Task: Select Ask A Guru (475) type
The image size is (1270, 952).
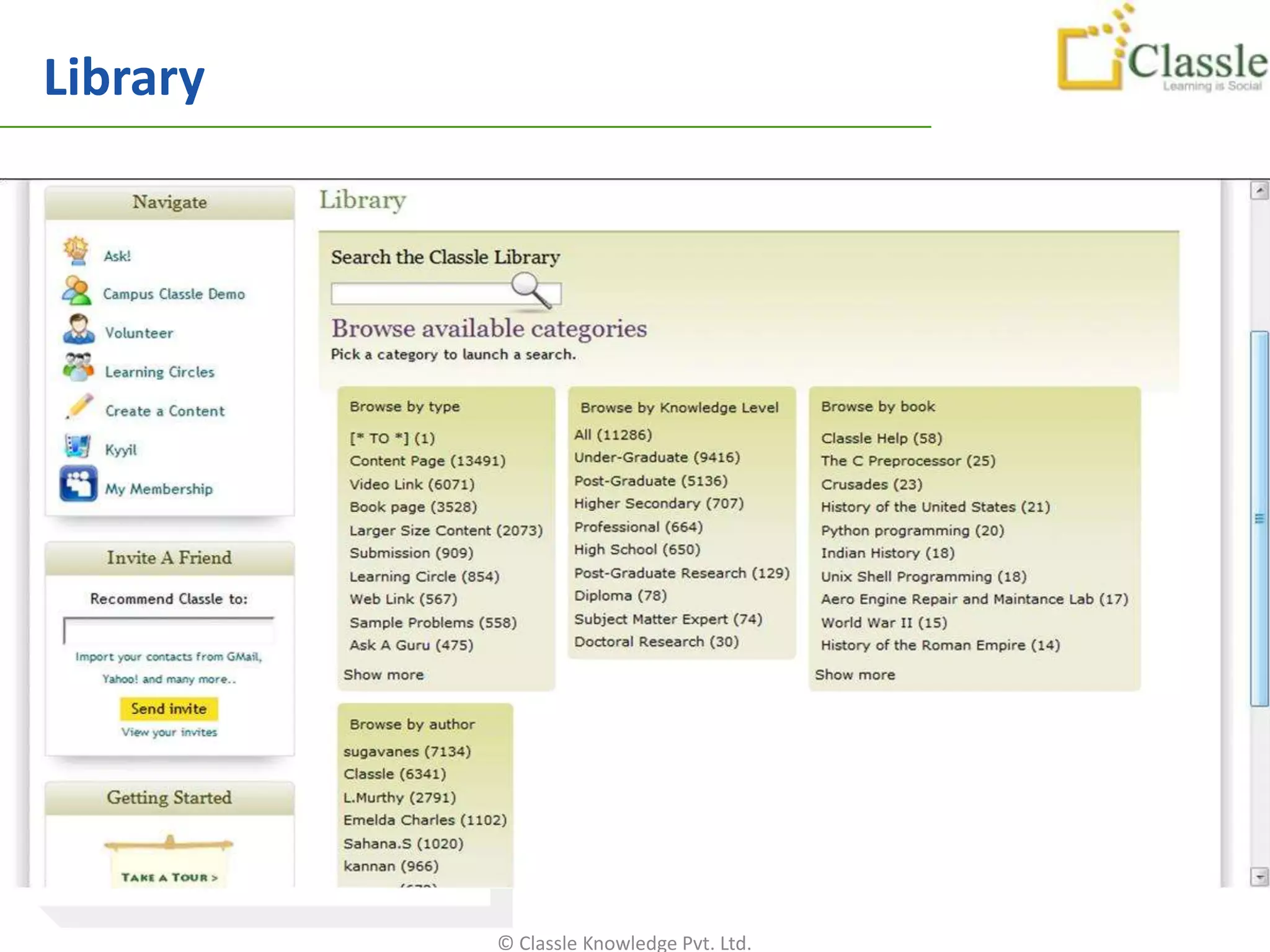Action: point(412,645)
